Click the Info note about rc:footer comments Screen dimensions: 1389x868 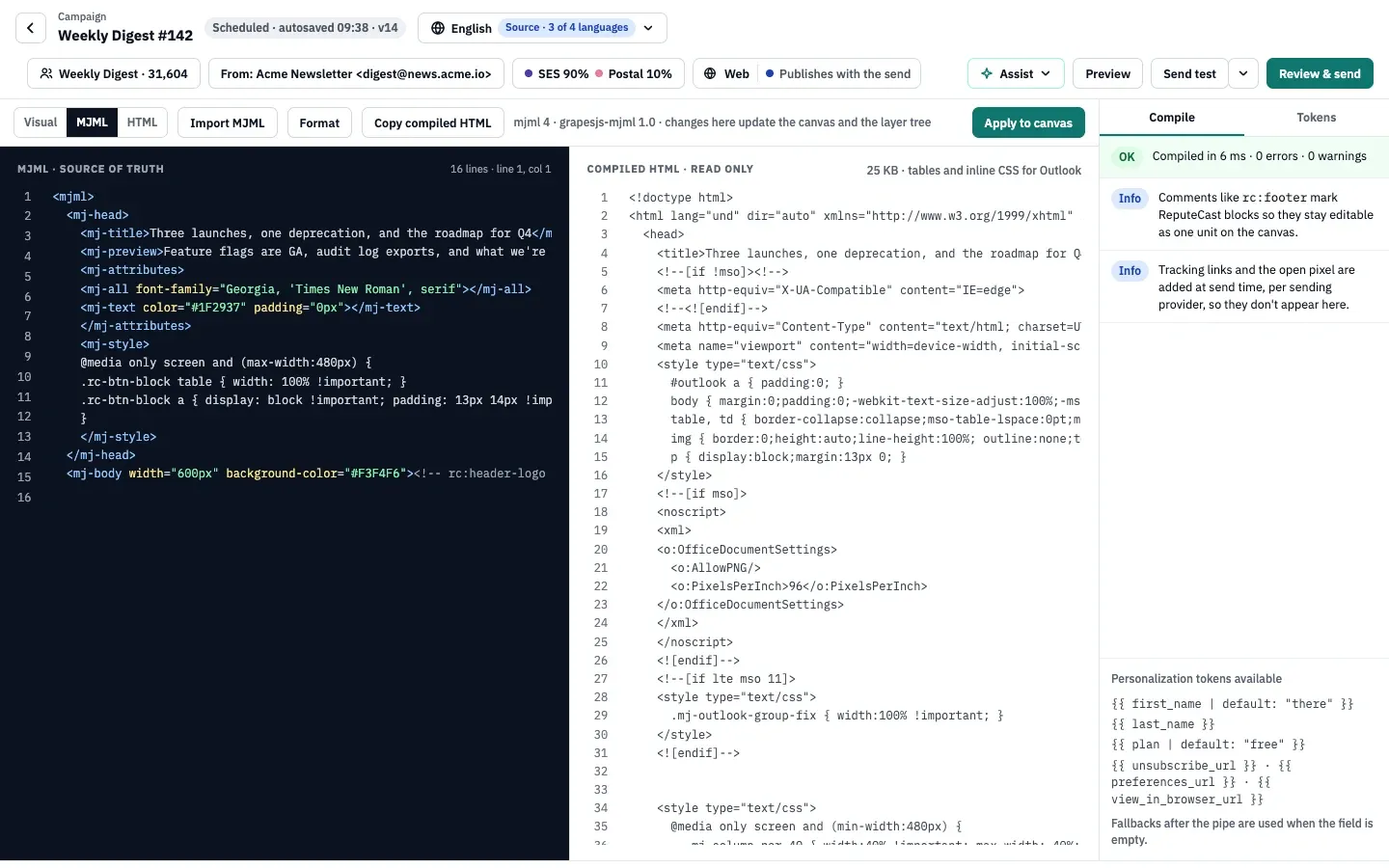[x=1244, y=215]
